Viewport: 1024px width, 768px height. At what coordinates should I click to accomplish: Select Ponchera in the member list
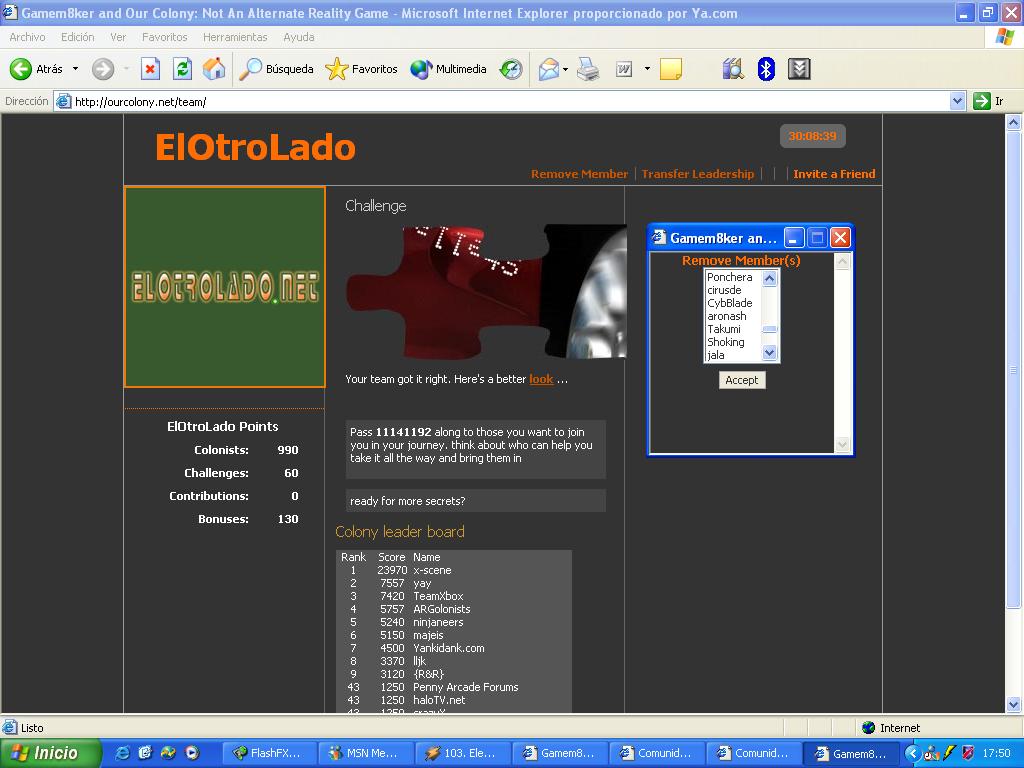pyautogui.click(x=729, y=277)
